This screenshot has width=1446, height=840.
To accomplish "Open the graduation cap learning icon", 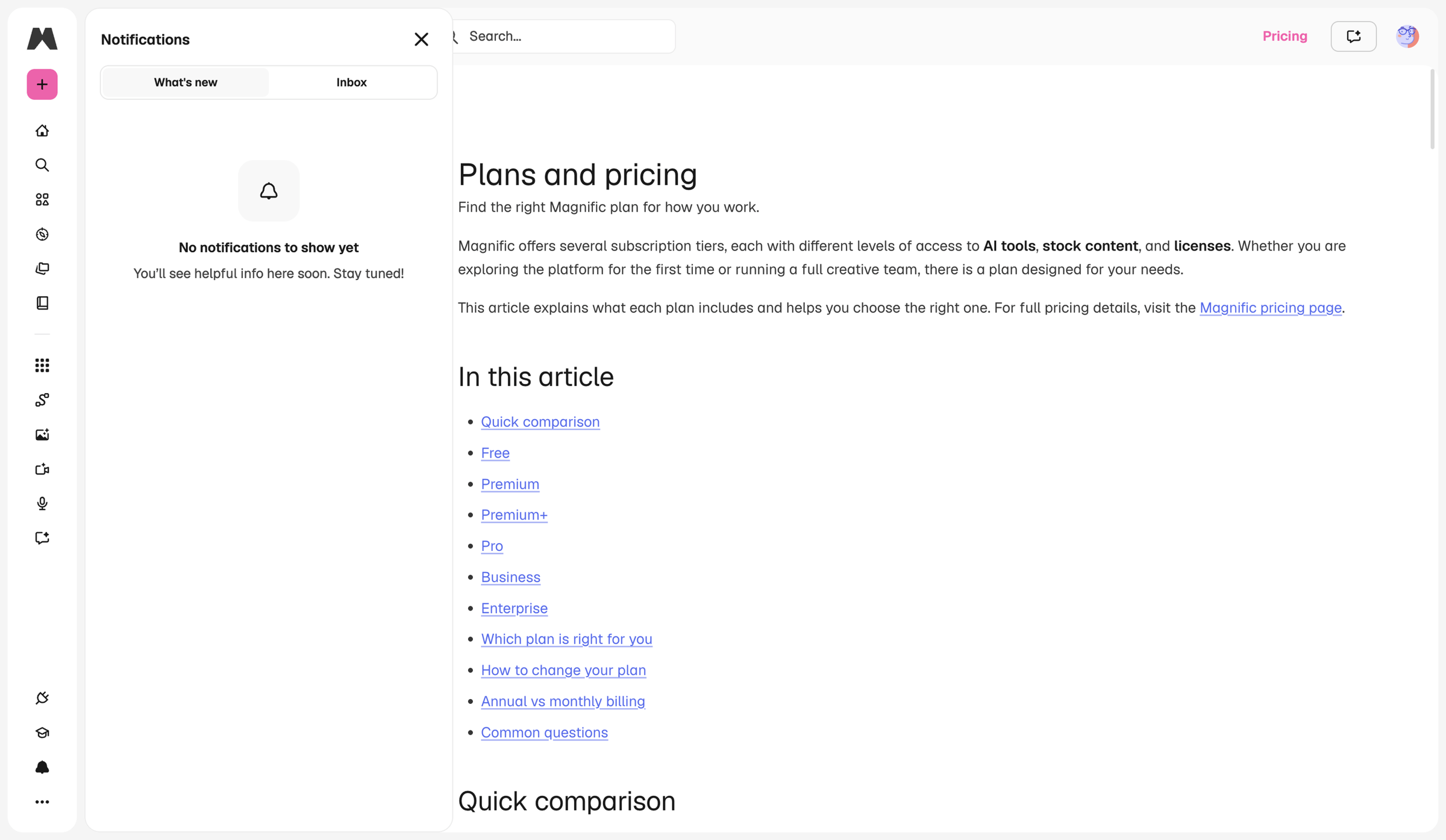I will [42, 733].
